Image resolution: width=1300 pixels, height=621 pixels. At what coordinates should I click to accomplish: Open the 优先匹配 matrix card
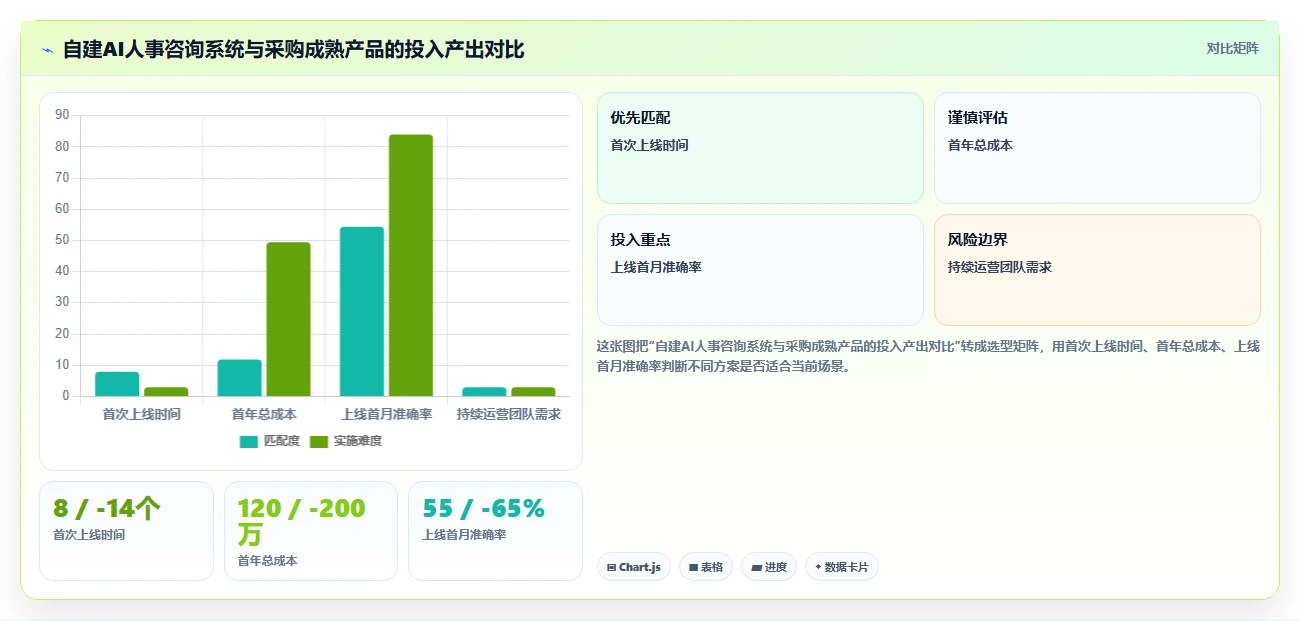click(x=760, y=148)
